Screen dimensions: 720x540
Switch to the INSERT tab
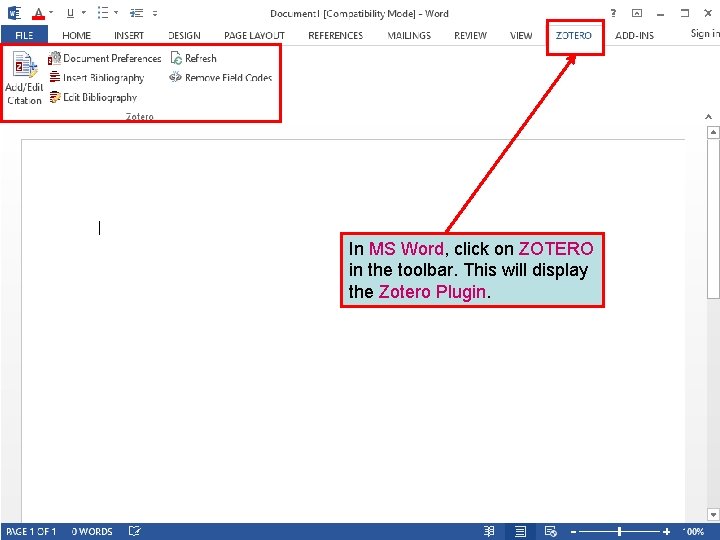coord(129,35)
